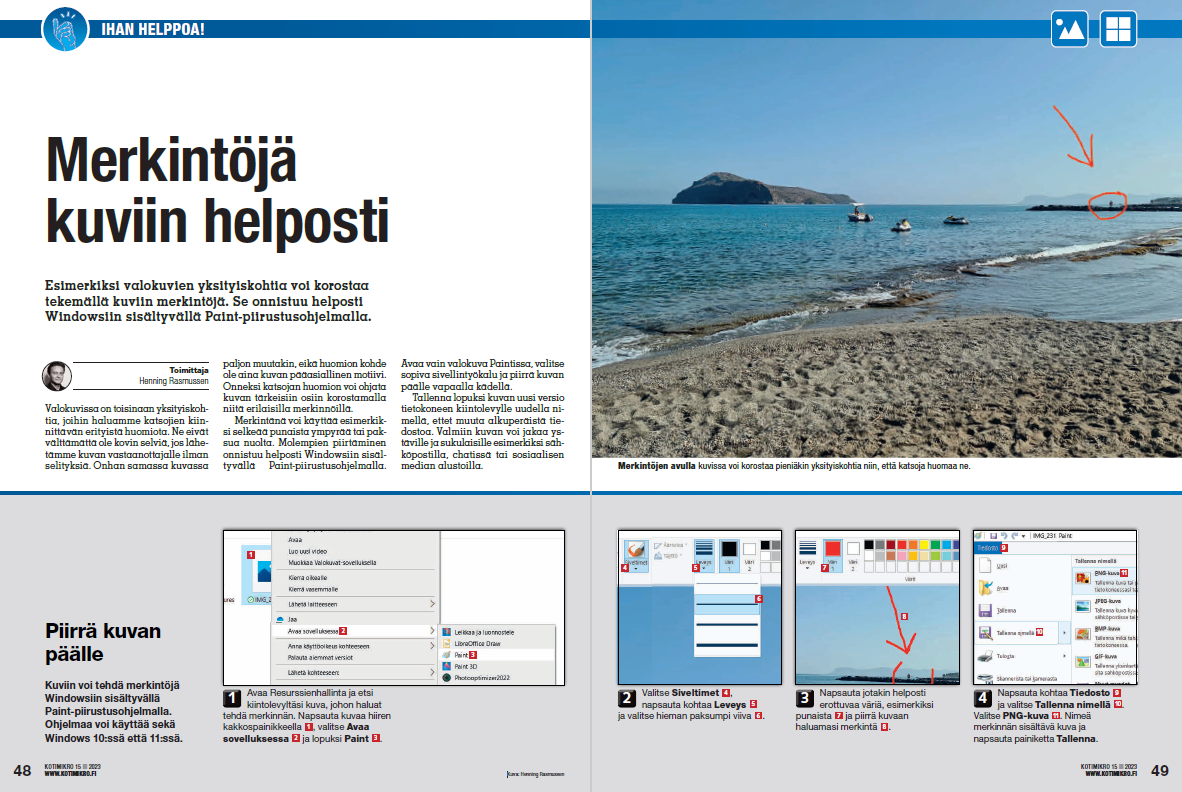Click the Tulosta printer icon
This screenshot has width=1182, height=792.
click(x=985, y=656)
